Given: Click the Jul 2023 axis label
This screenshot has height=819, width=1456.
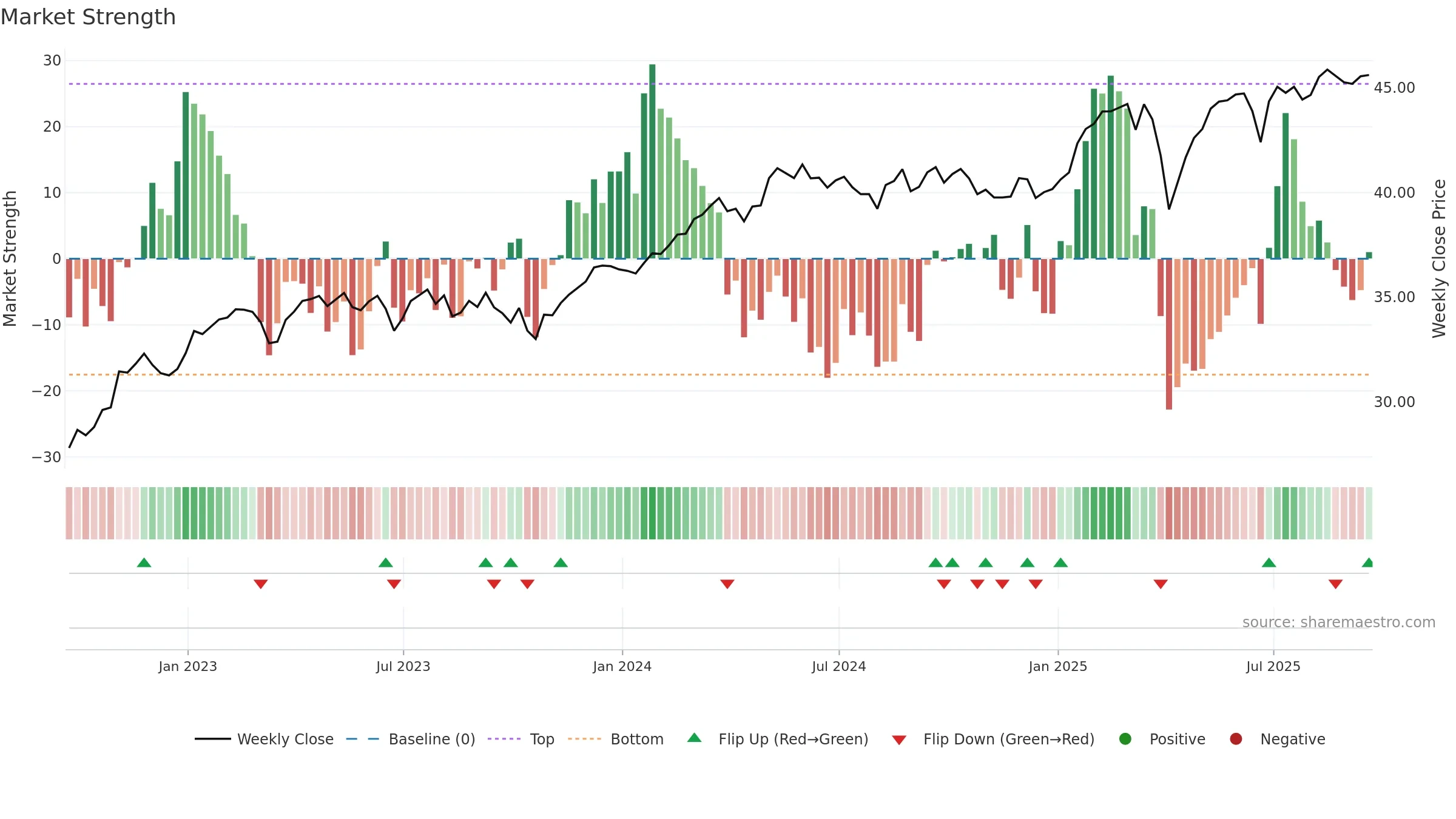Looking at the screenshot, I should [403, 666].
